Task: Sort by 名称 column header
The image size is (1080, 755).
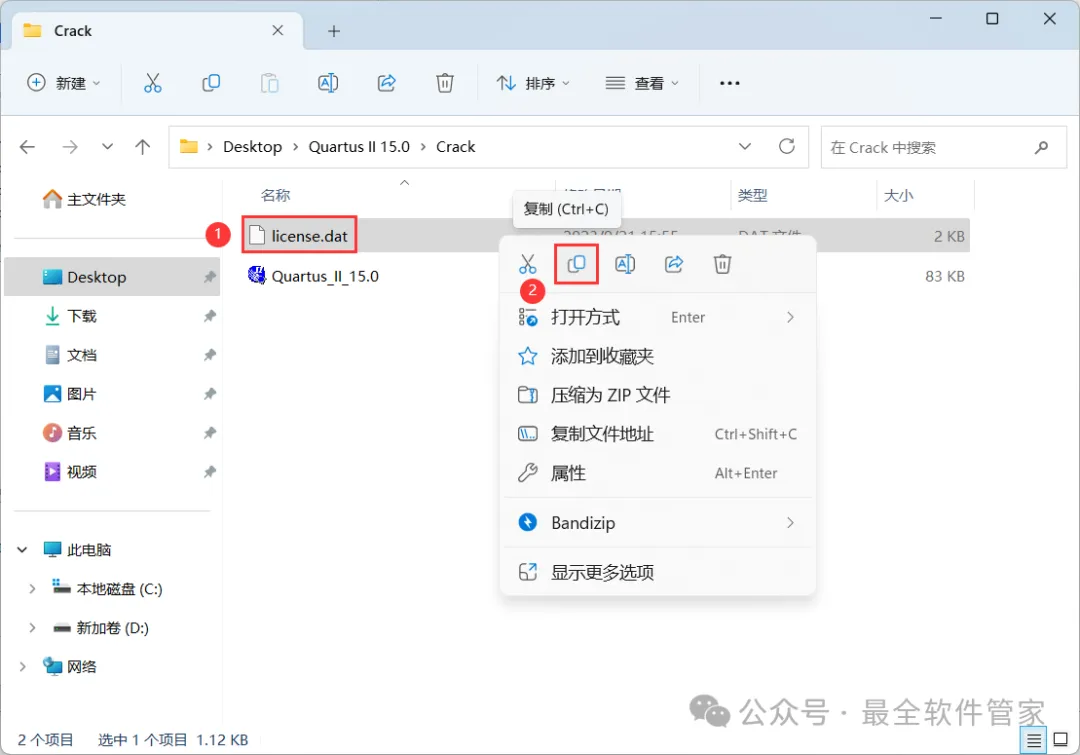Action: pyautogui.click(x=276, y=196)
